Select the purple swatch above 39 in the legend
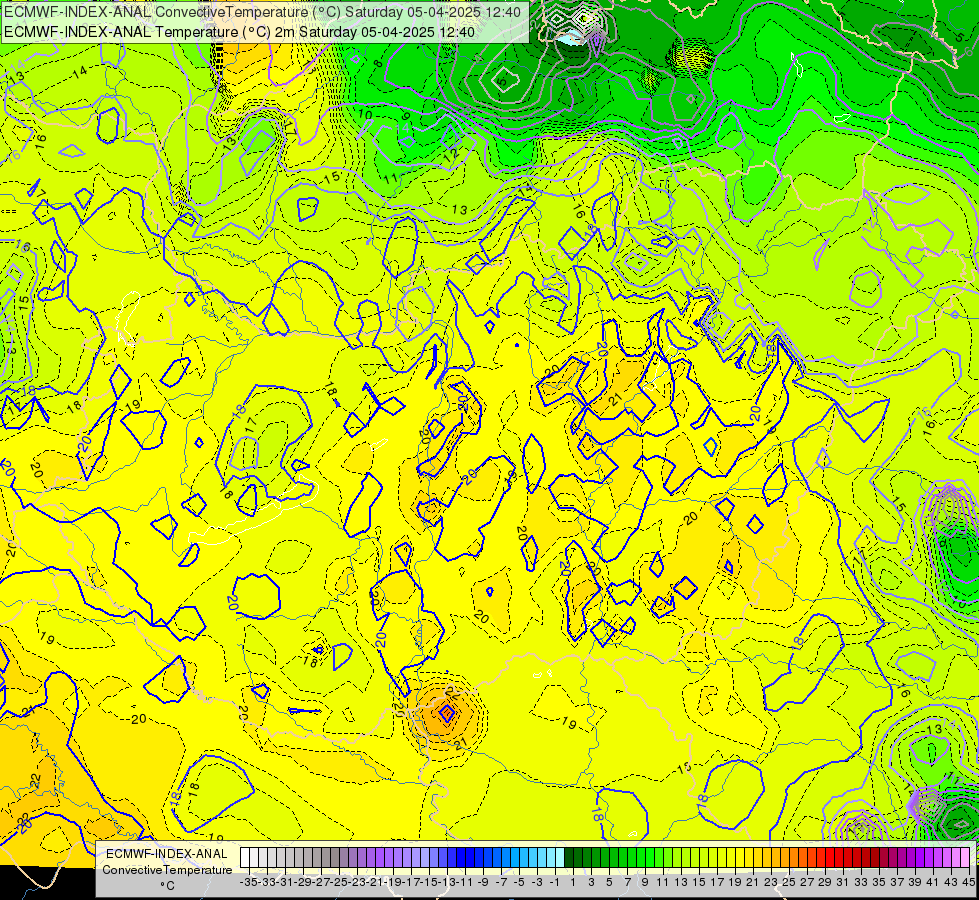The width and height of the screenshot is (979, 900). 910,858
